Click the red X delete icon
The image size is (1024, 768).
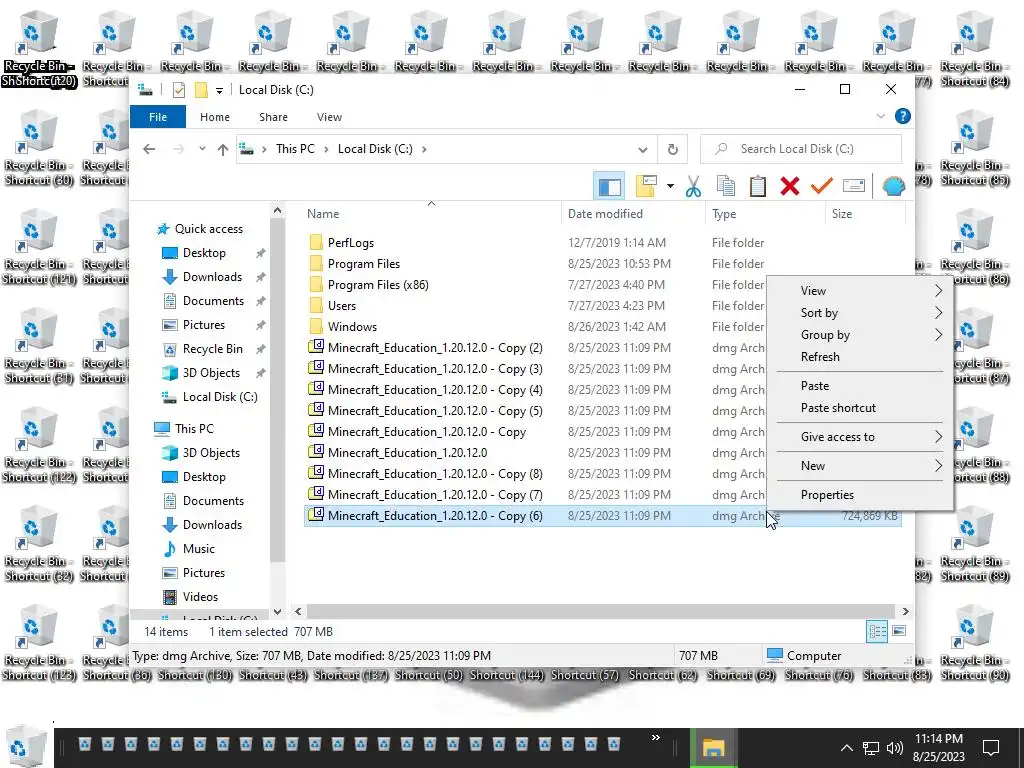pos(790,187)
